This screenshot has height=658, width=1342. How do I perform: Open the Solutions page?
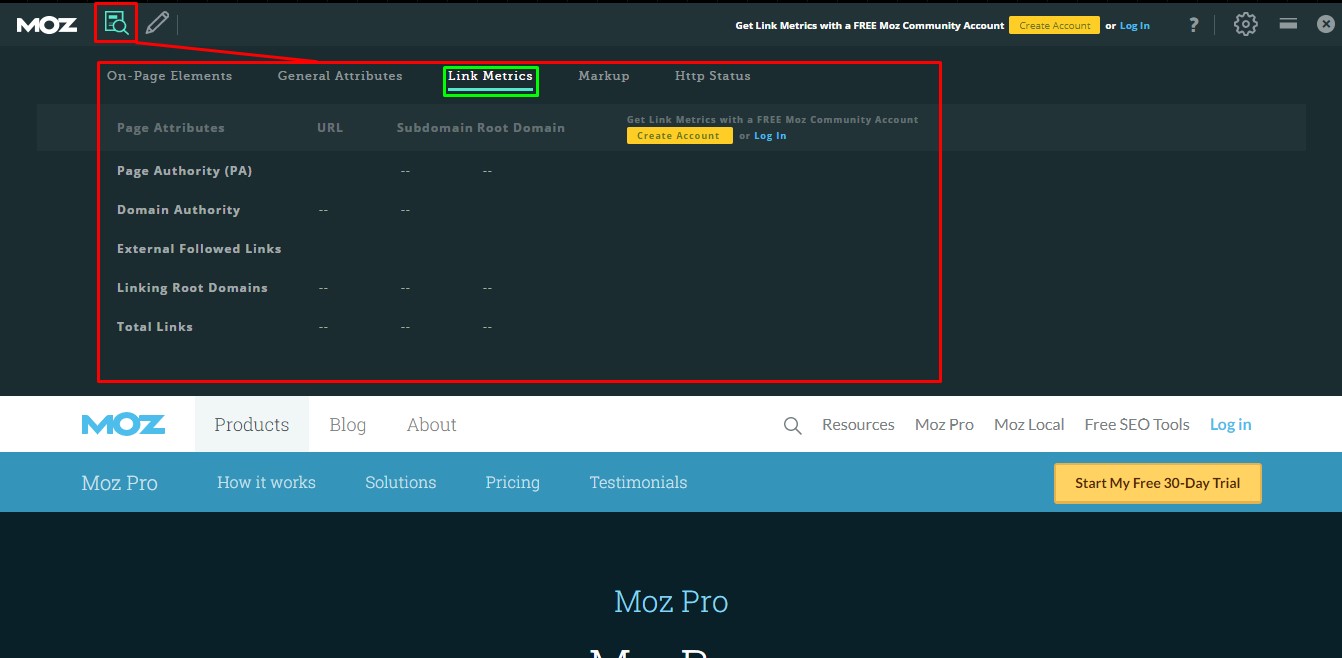tap(401, 482)
